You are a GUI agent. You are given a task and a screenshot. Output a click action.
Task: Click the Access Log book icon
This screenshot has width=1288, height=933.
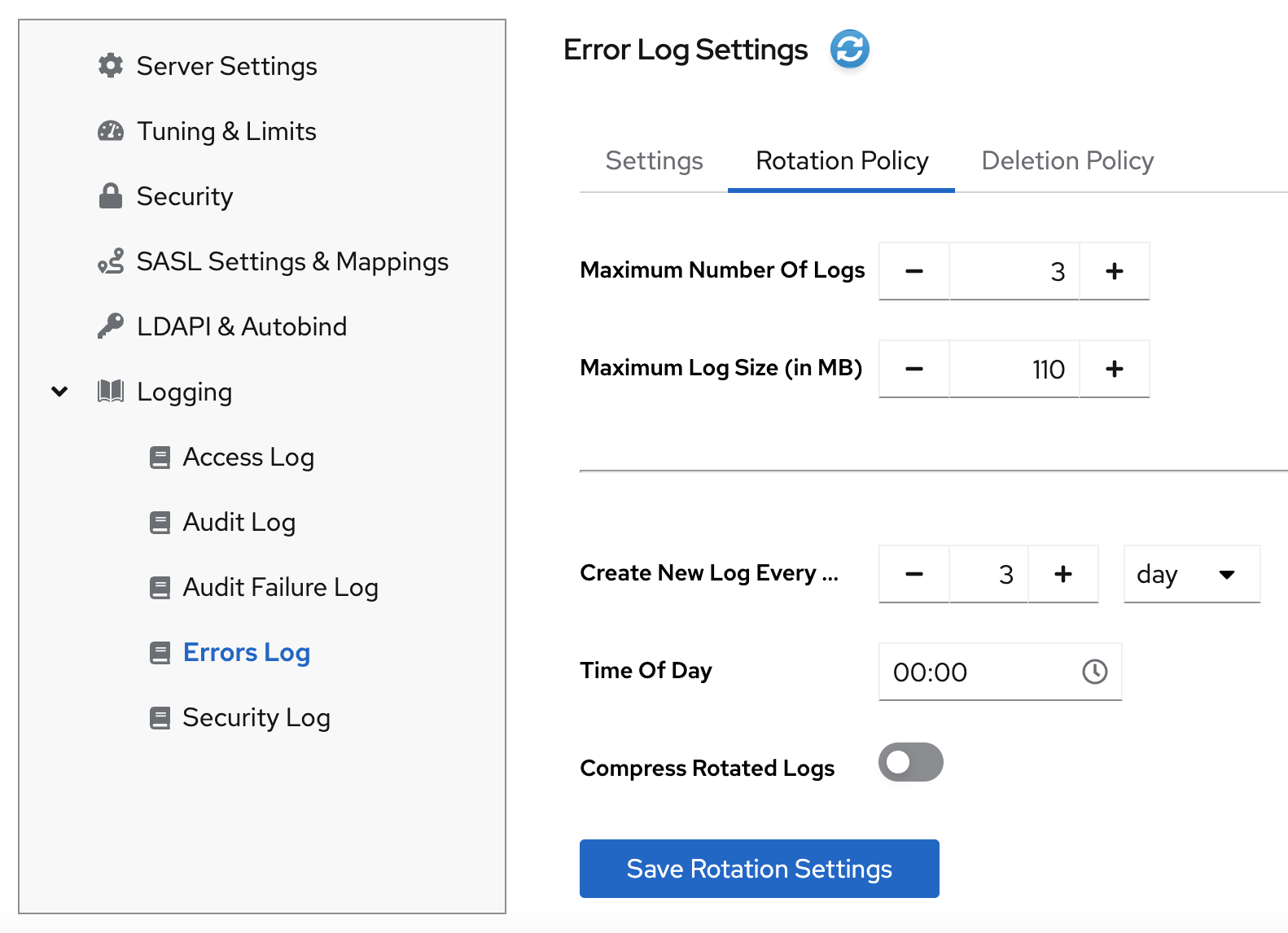tap(160, 458)
